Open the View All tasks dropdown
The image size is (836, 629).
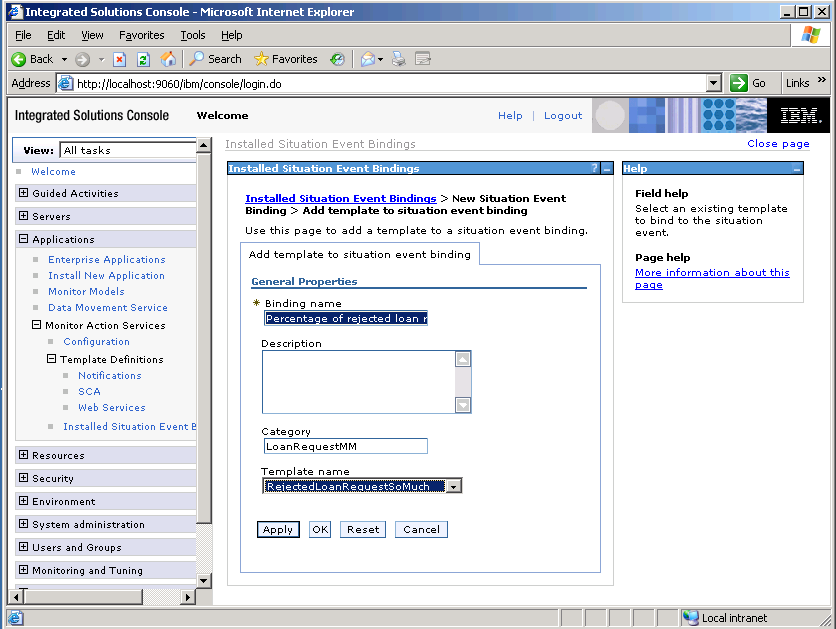tap(128, 150)
